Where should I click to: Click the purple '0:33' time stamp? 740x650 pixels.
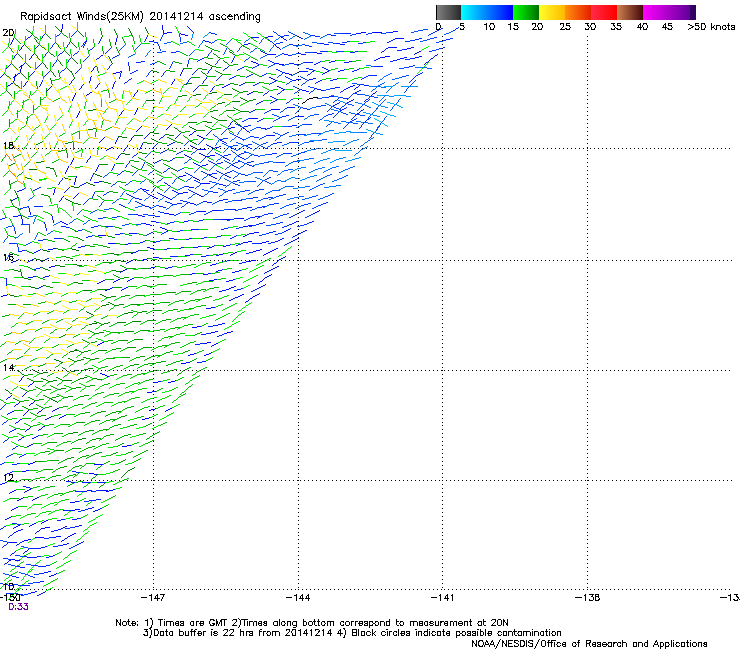point(18,607)
